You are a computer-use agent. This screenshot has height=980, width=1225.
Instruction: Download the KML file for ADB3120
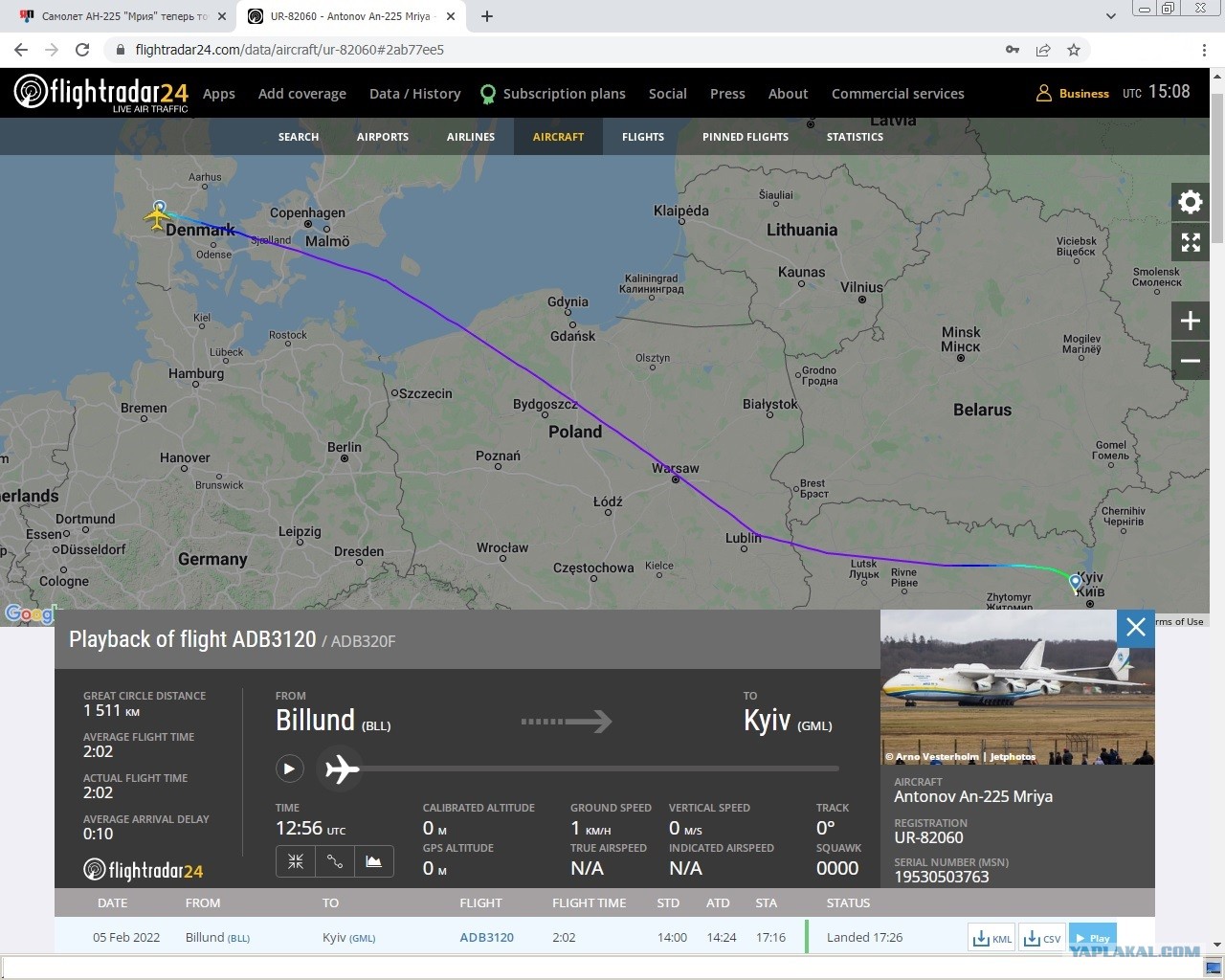click(x=991, y=938)
